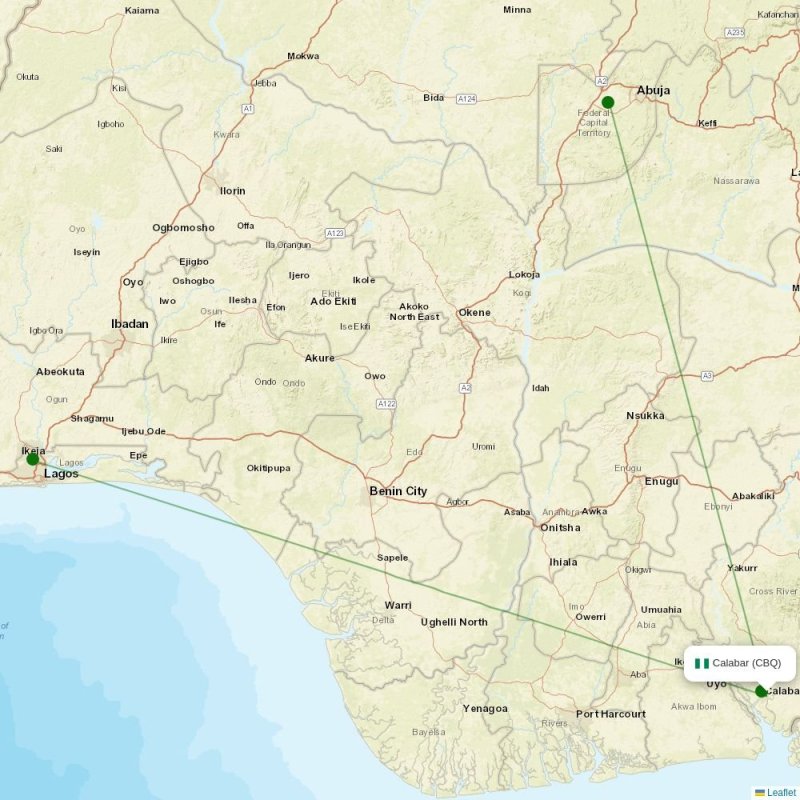
Task: Click the Owerri label
Action: tap(590, 617)
